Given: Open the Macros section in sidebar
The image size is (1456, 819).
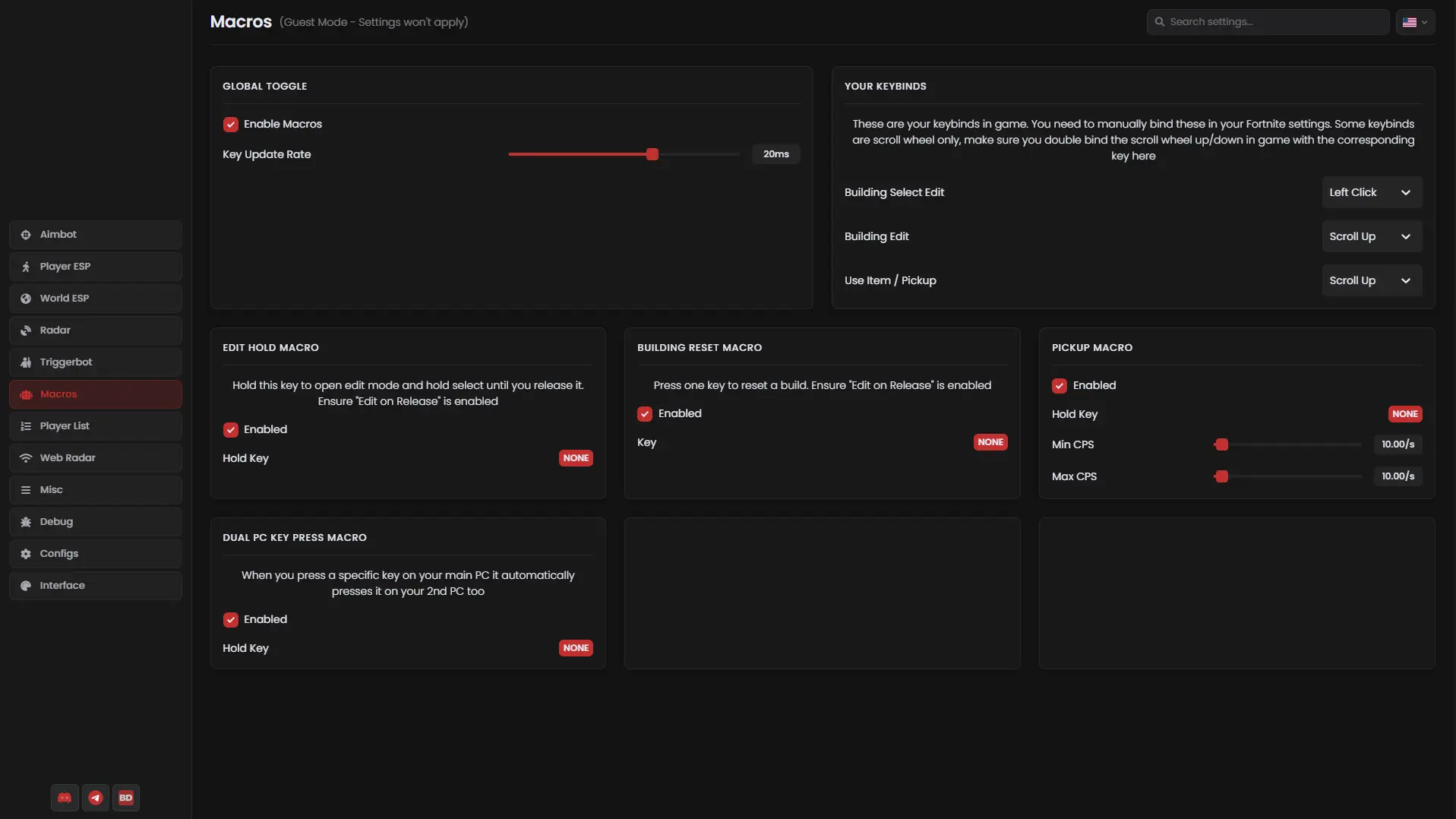Looking at the screenshot, I should [96, 394].
